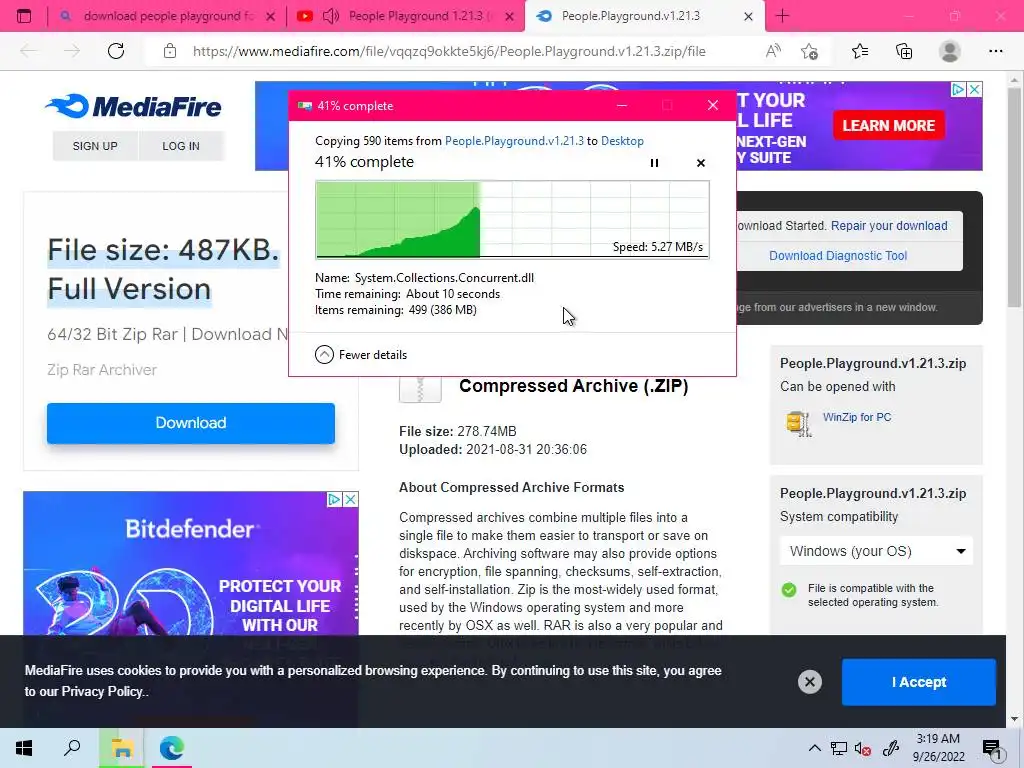Open network status tray icon

[x=839, y=748]
